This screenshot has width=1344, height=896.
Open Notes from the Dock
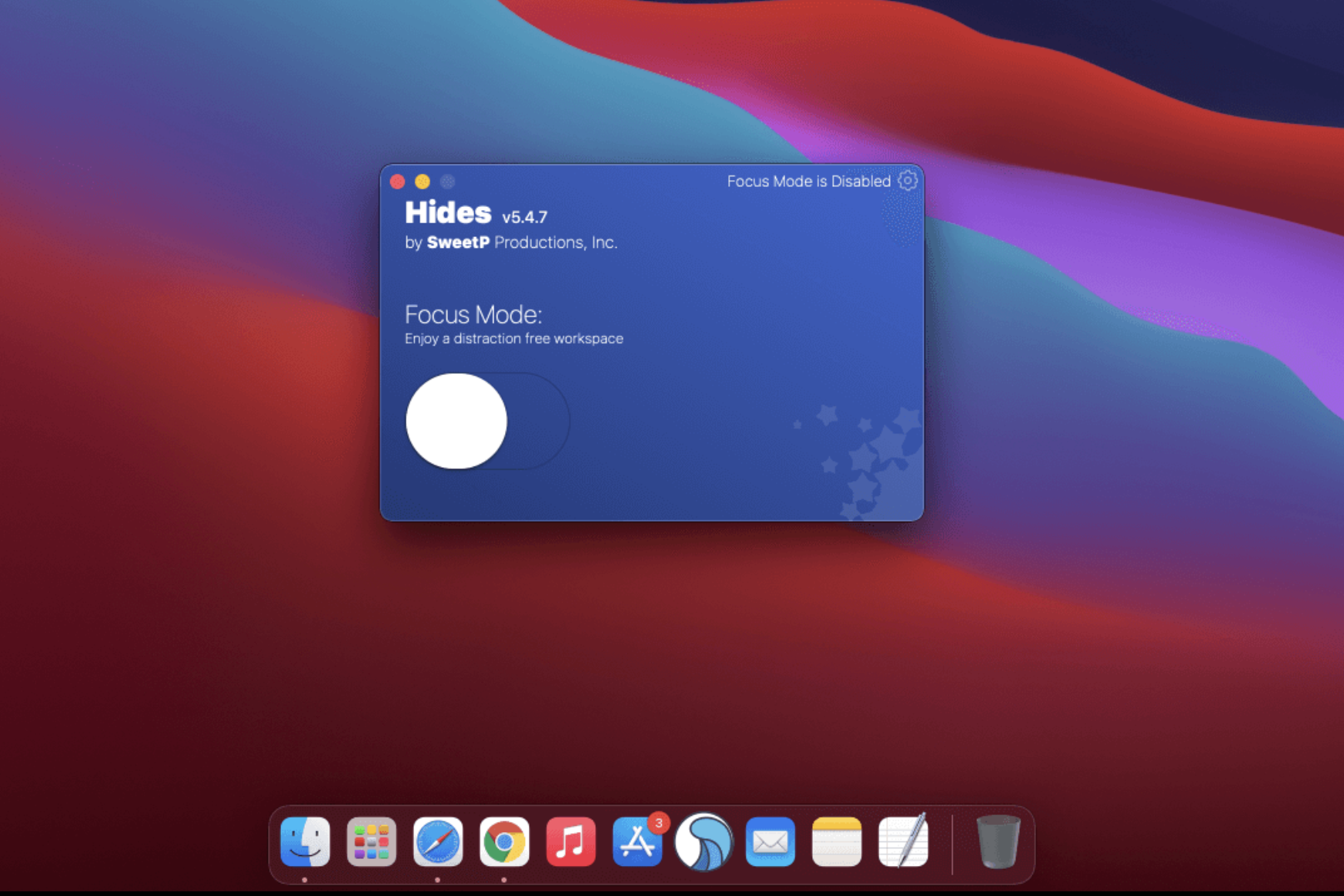pyautogui.click(x=837, y=841)
